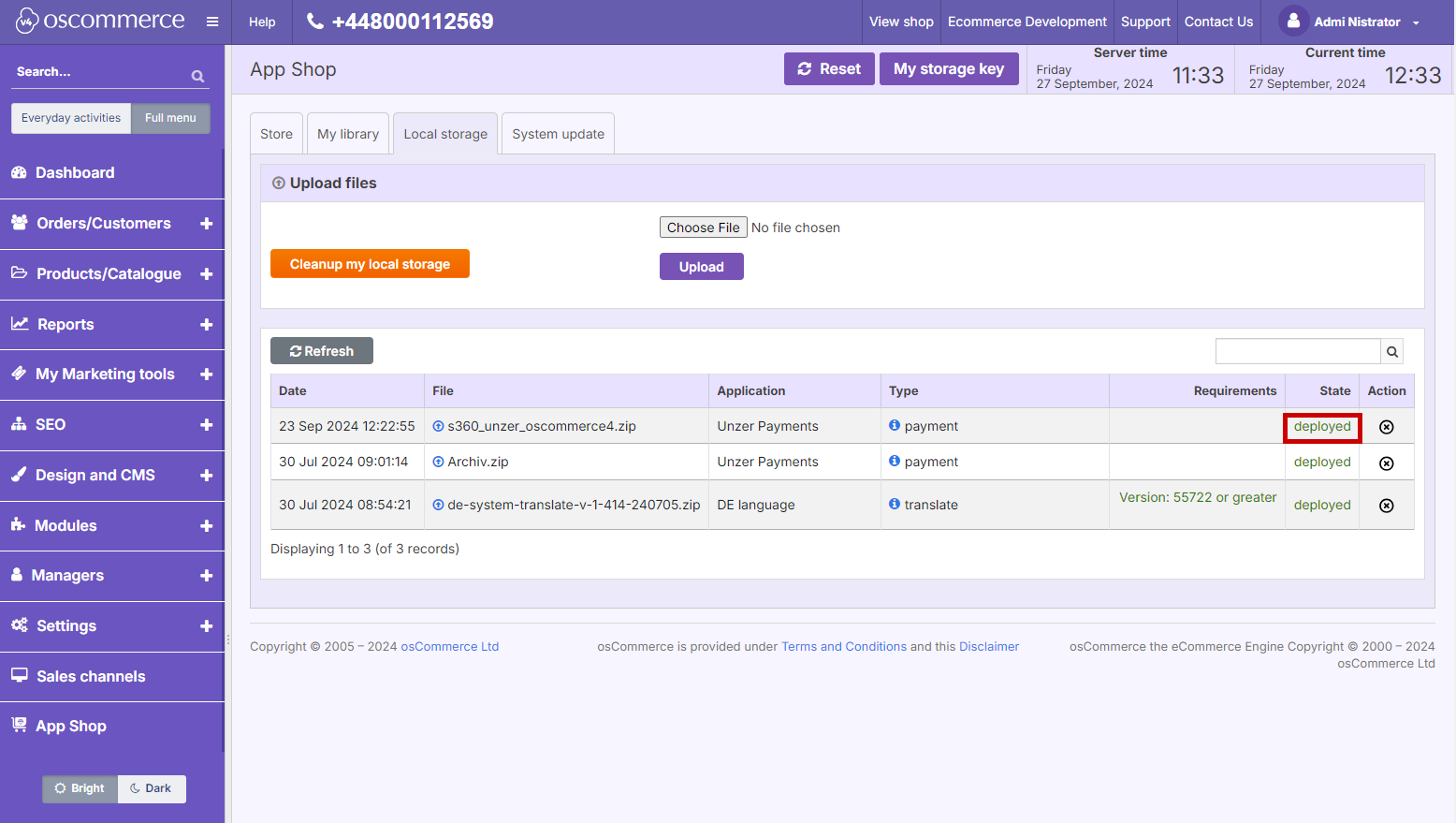Click the Upload files header icon

278,184
